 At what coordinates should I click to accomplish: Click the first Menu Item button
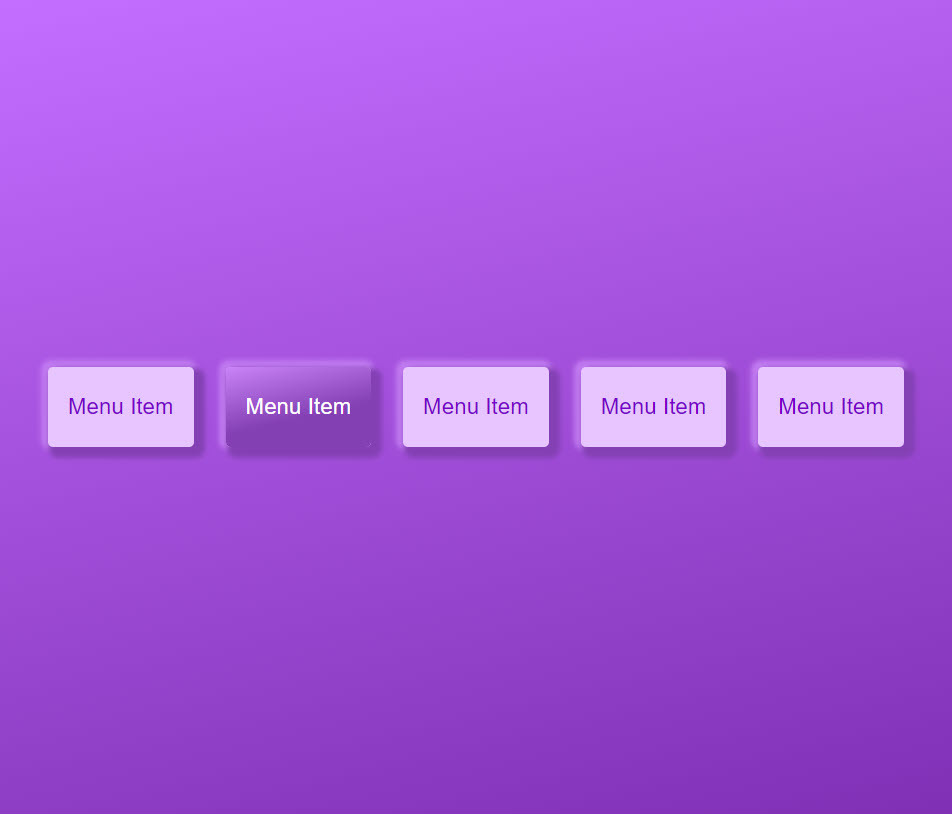[x=121, y=407]
